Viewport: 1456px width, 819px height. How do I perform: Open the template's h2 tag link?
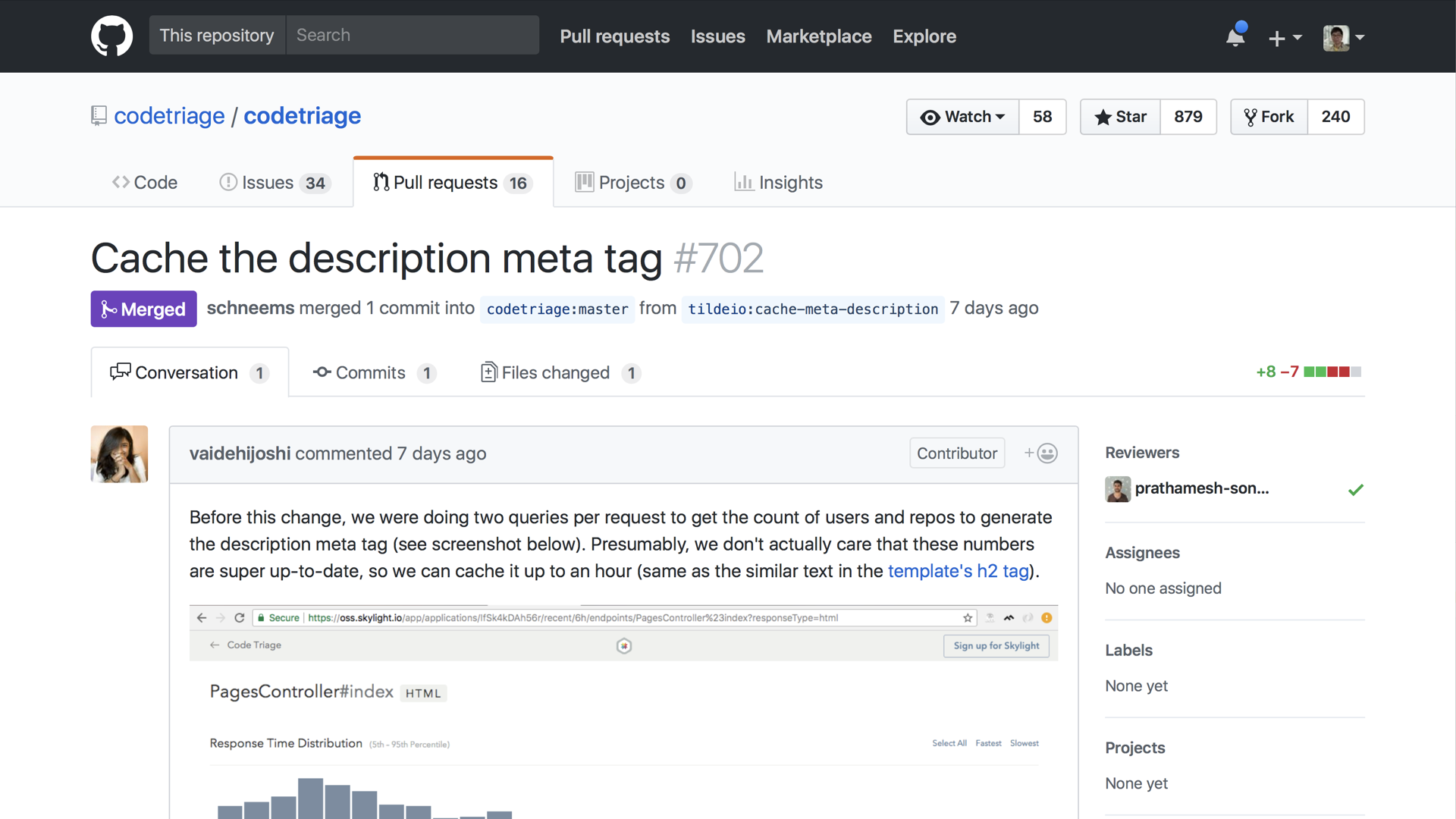coord(957,571)
